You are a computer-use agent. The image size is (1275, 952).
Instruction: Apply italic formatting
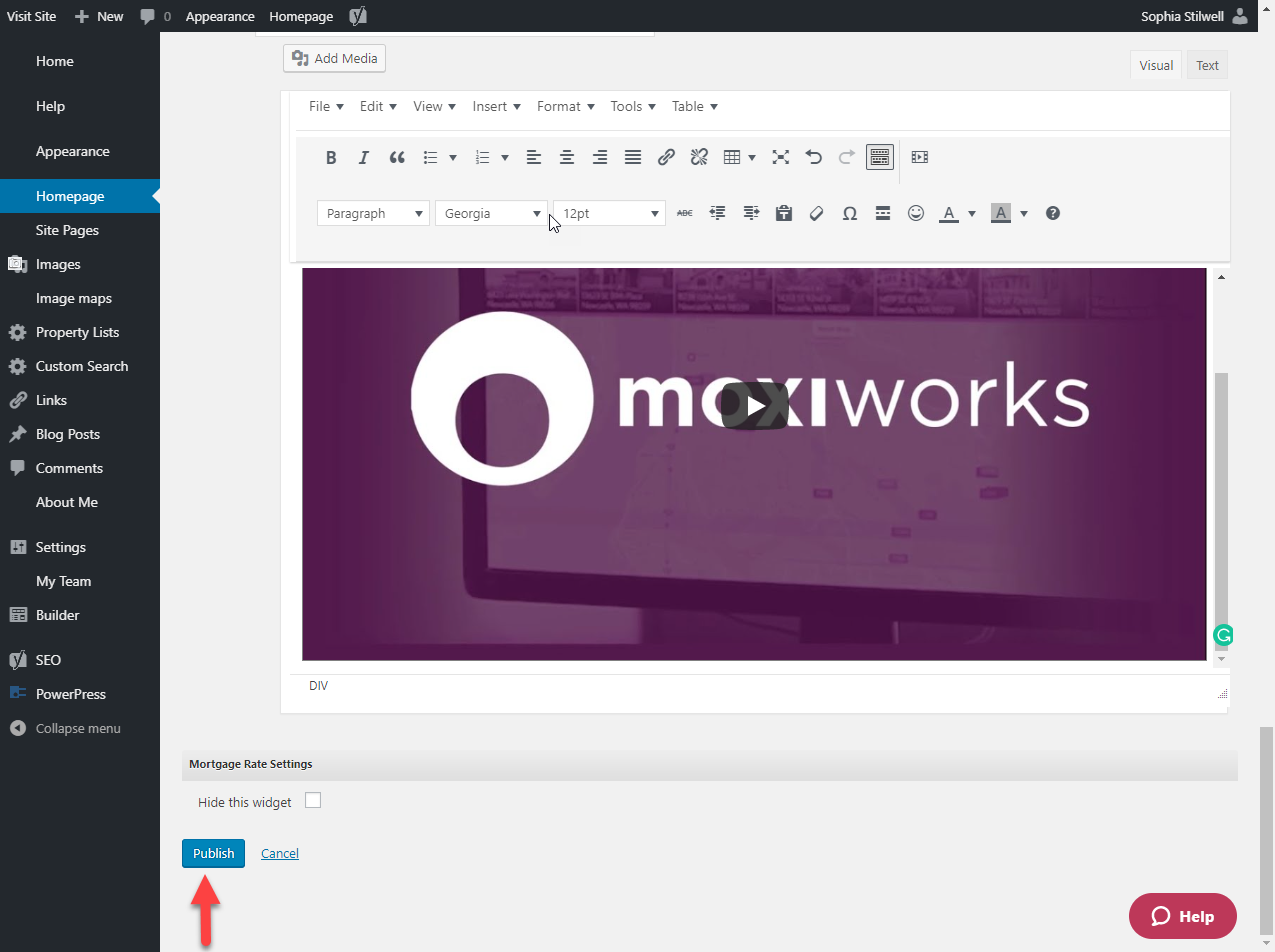[x=364, y=157]
